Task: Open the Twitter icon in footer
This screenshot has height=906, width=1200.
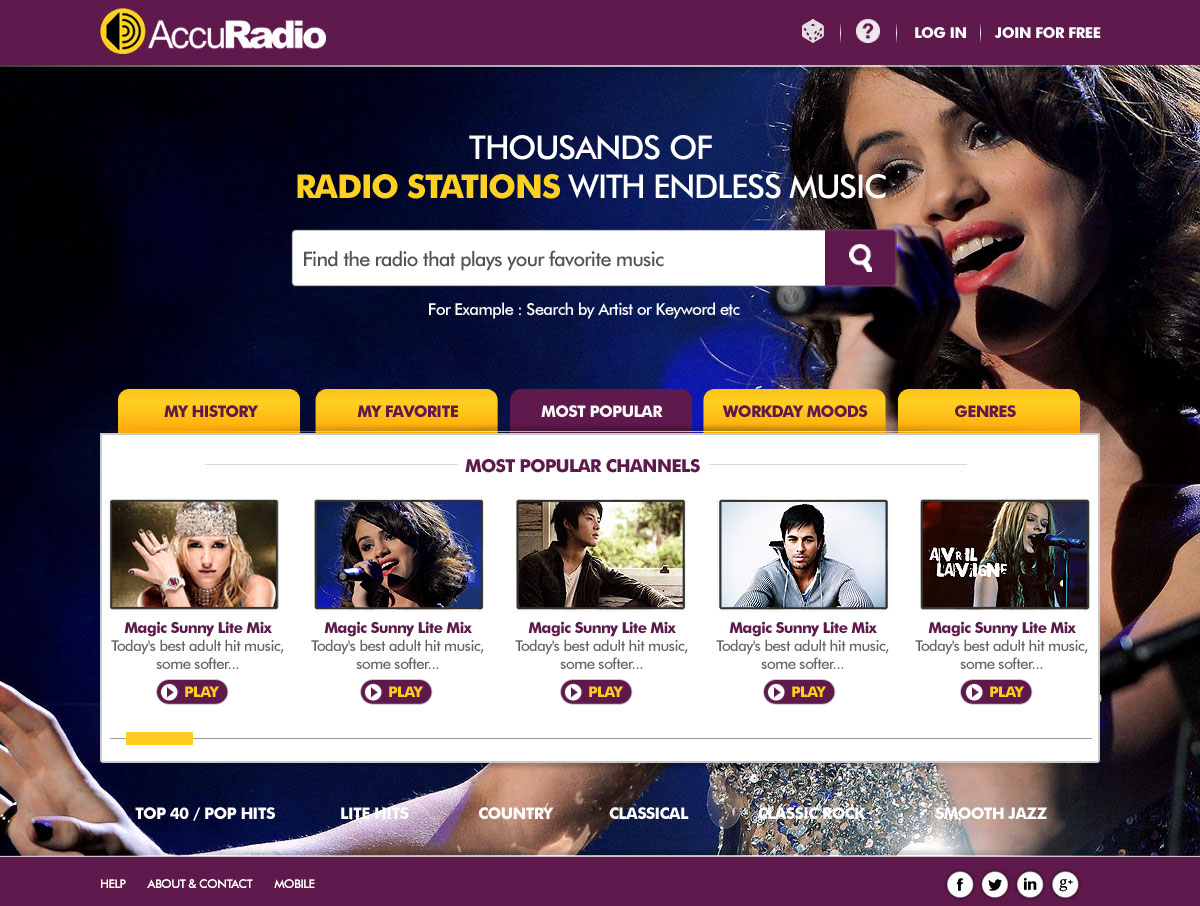Action: 995,884
